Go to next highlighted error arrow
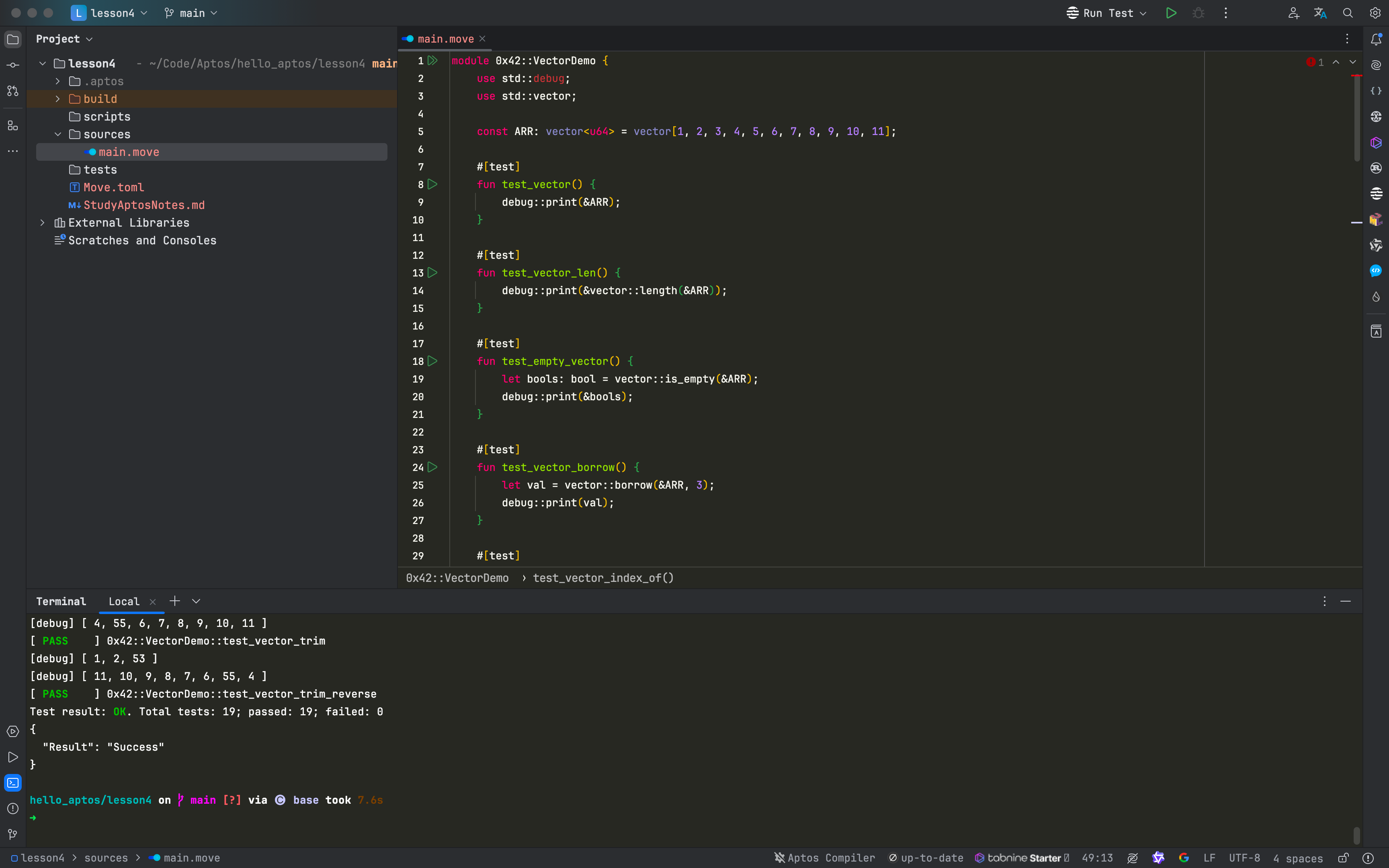The image size is (1389, 868). (1353, 62)
